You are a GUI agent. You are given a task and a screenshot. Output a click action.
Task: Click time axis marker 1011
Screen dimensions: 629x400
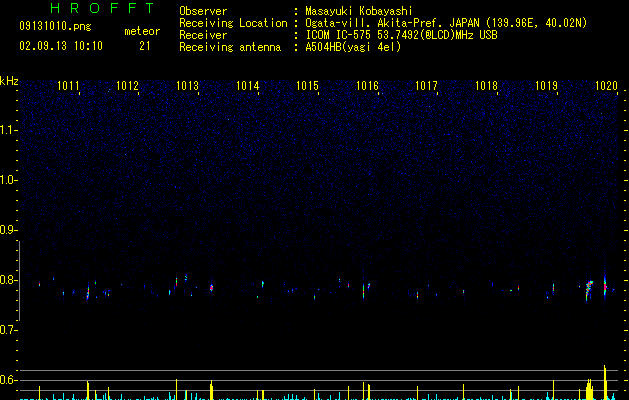tap(68, 86)
